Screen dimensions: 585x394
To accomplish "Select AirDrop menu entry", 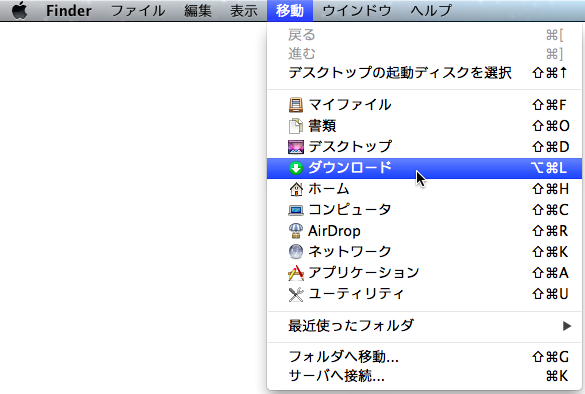I will point(425,231).
